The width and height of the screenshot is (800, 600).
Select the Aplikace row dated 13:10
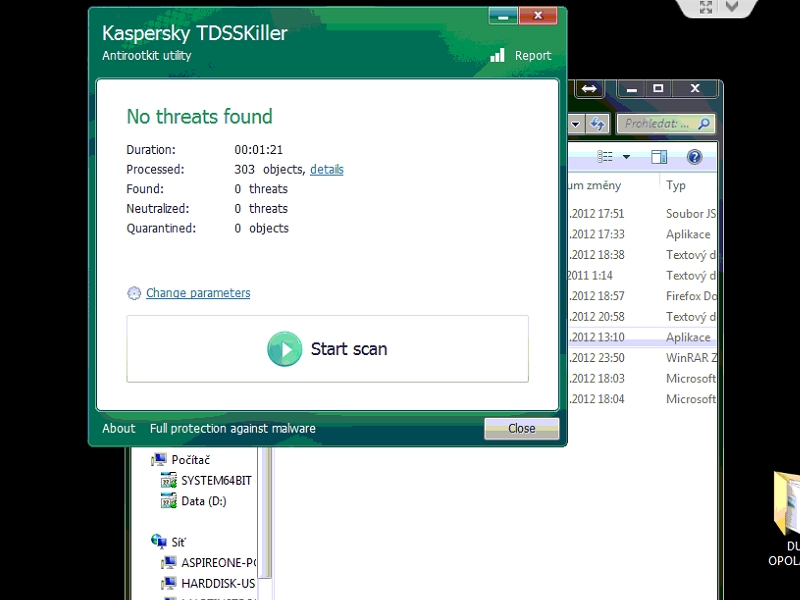click(x=642, y=337)
